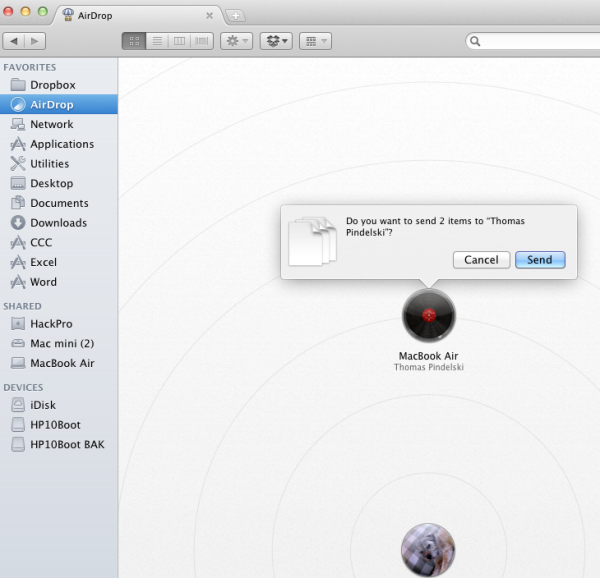600x578 pixels.
Task: Select HackPro under Shared
Action: (59, 324)
